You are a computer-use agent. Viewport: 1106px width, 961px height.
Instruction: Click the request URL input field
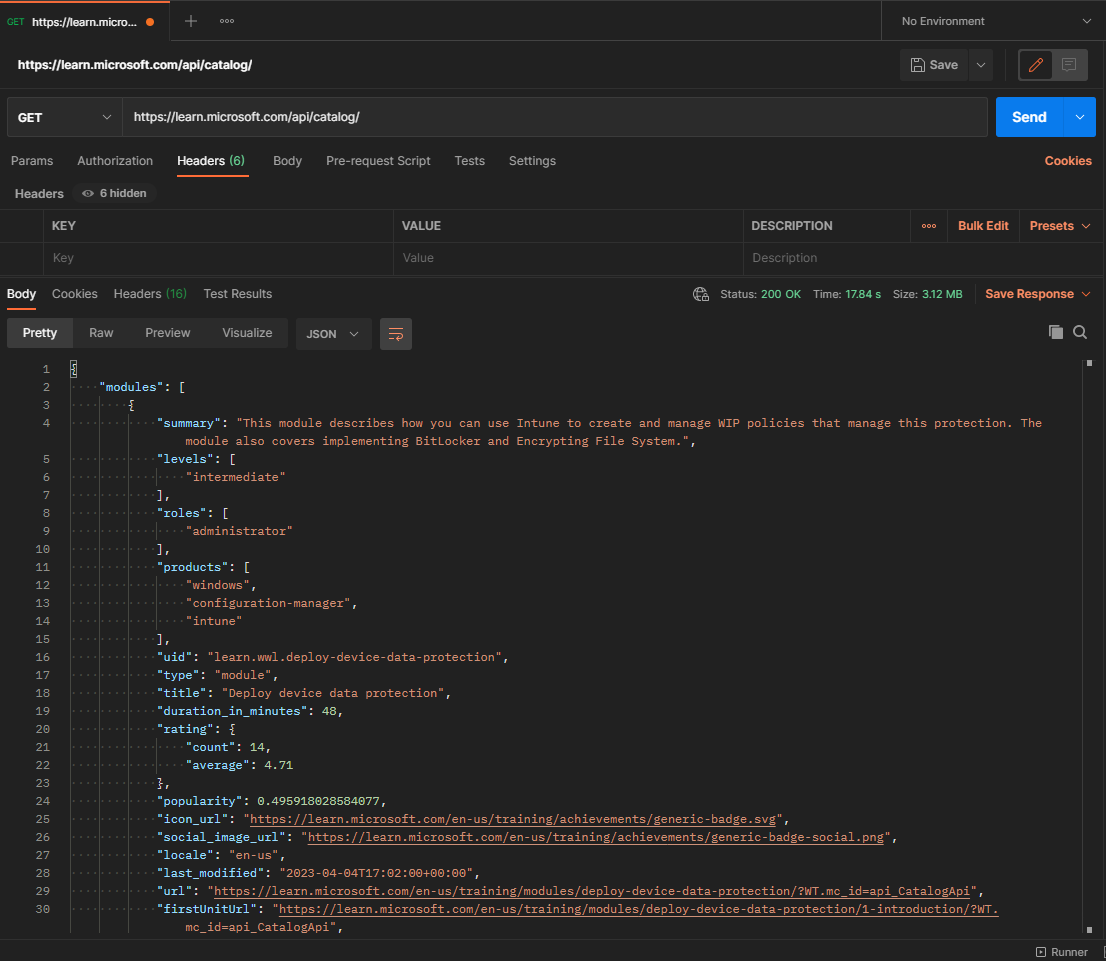[x=554, y=117]
